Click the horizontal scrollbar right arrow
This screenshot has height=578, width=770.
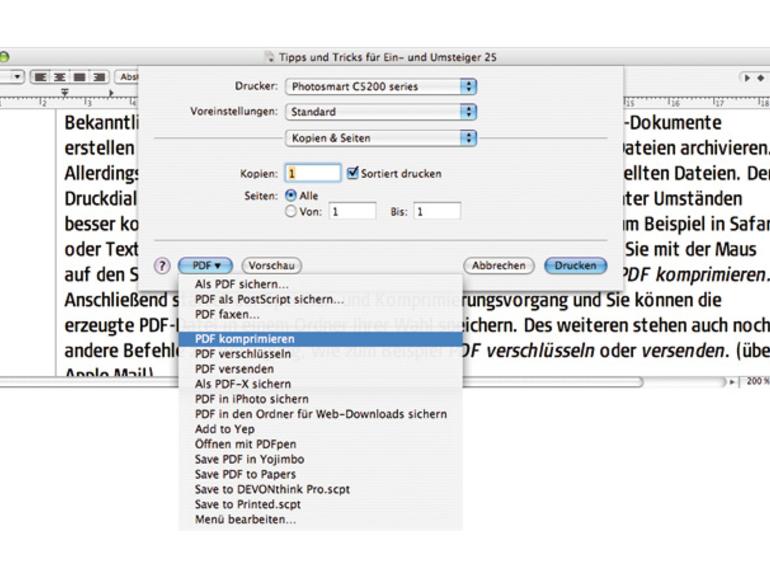(x=732, y=382)
